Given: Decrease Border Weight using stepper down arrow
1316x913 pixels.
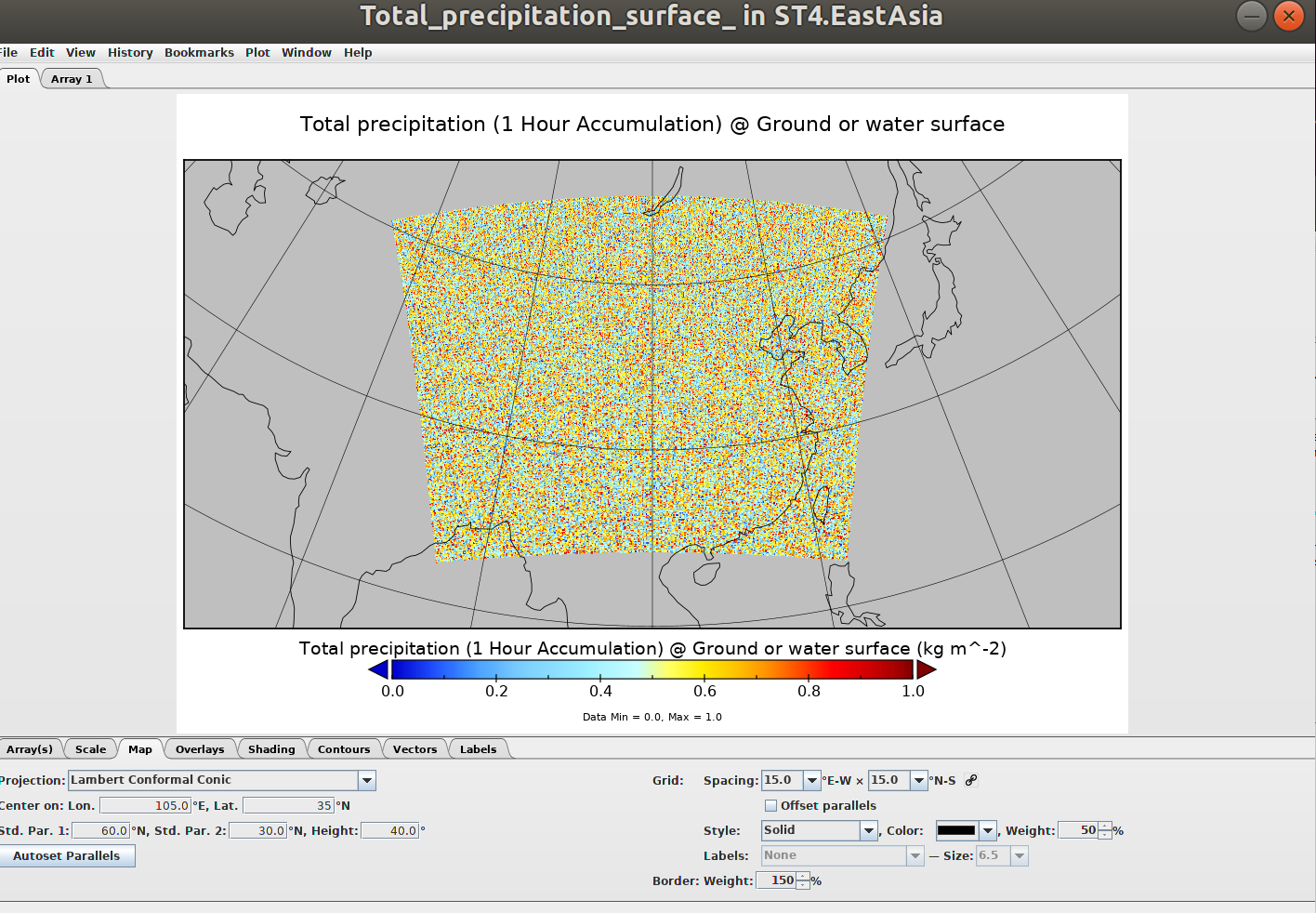Looking at the screenshot, I should pyautogui.click(x=803, y=885).
